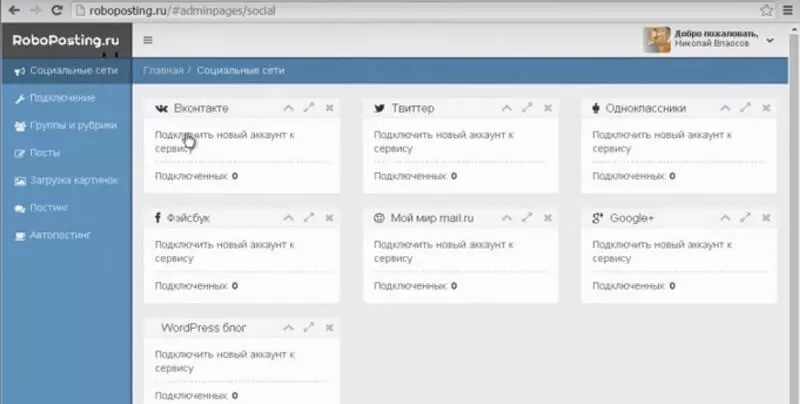
Task: Expand the Вконтакте panel to fullscreen
Action: point(309,107)
